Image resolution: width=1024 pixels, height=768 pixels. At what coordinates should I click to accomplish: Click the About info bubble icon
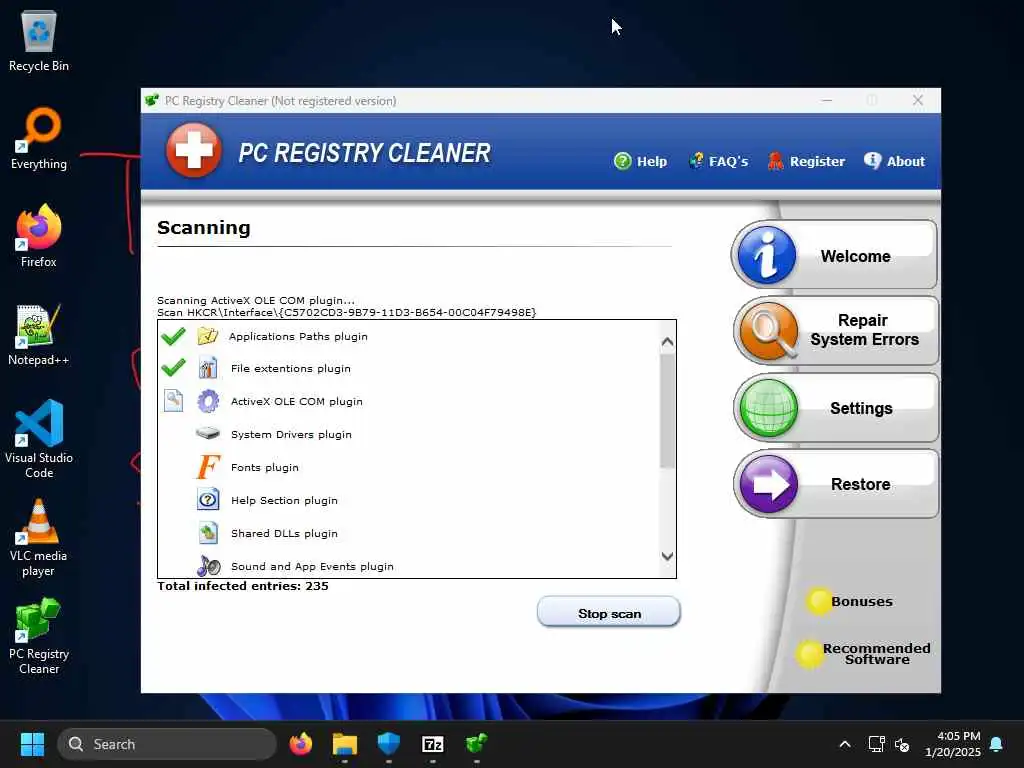coord(872,161)
